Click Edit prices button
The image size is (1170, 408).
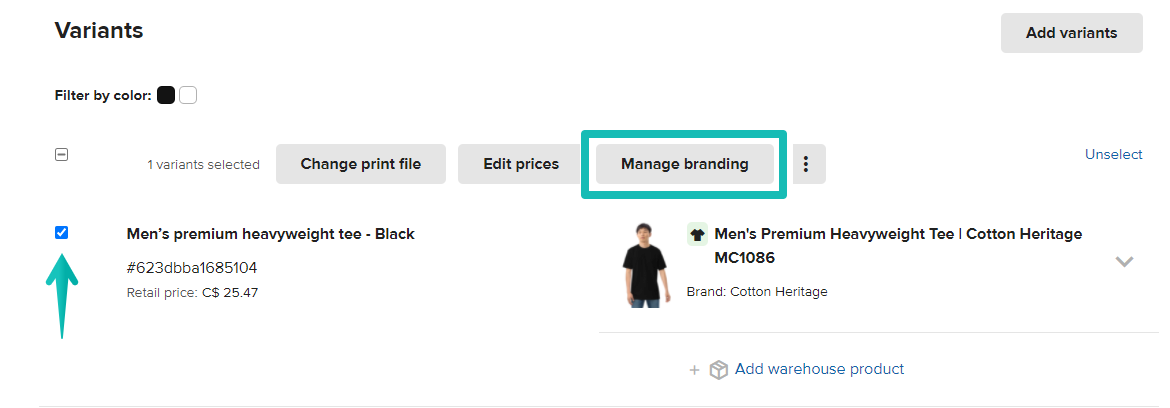(x=521, y=164)
